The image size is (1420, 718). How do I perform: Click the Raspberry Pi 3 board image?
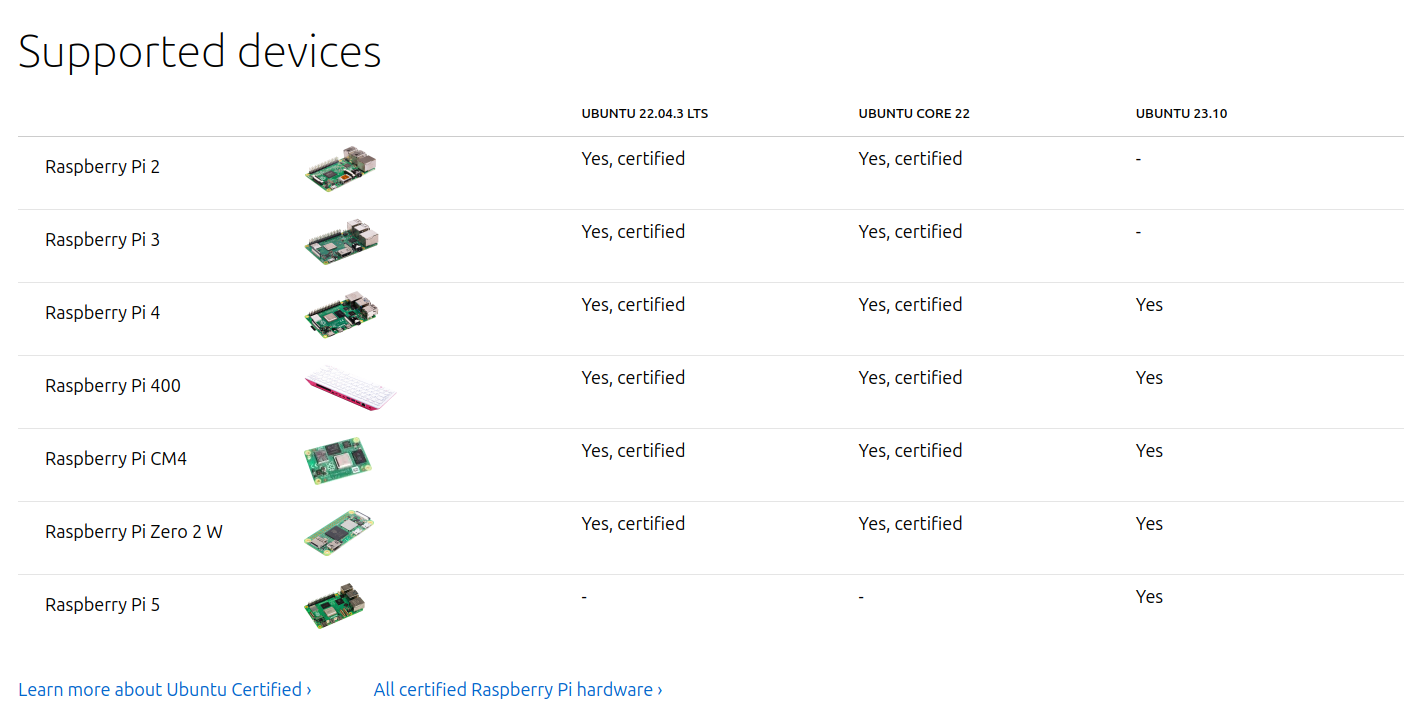(342, 242)
